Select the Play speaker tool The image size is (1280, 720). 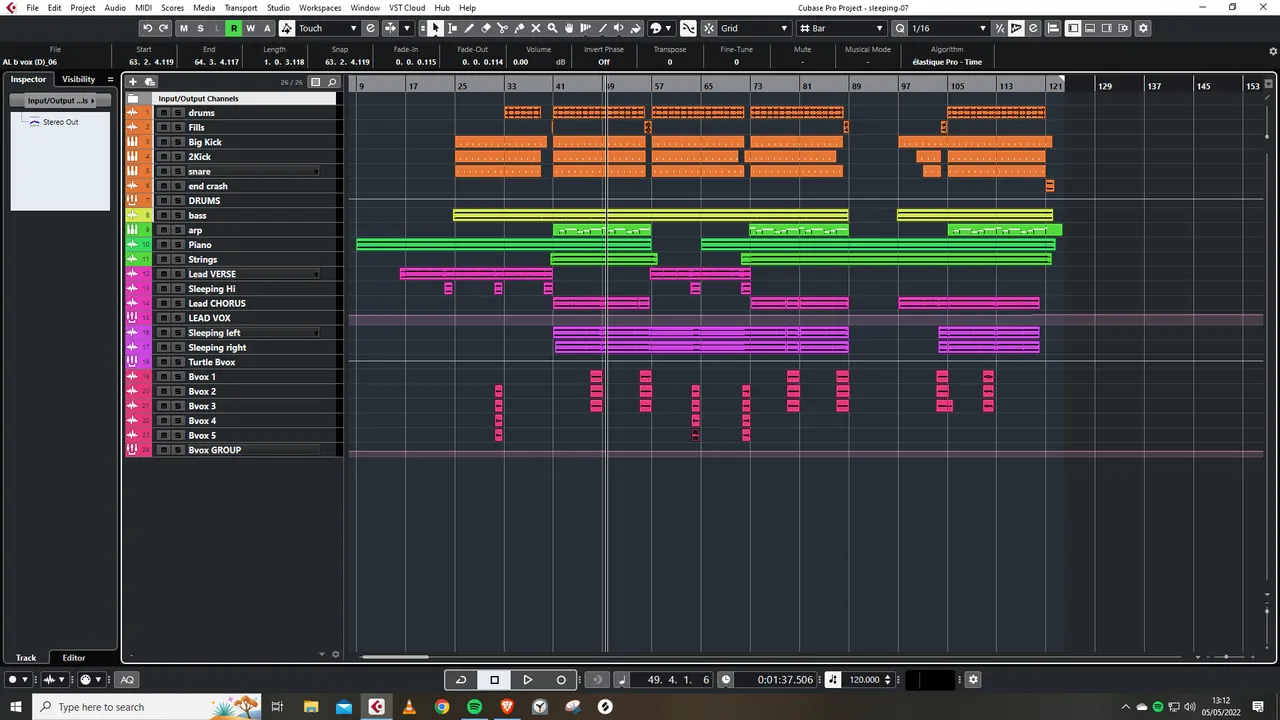point(619,28)
